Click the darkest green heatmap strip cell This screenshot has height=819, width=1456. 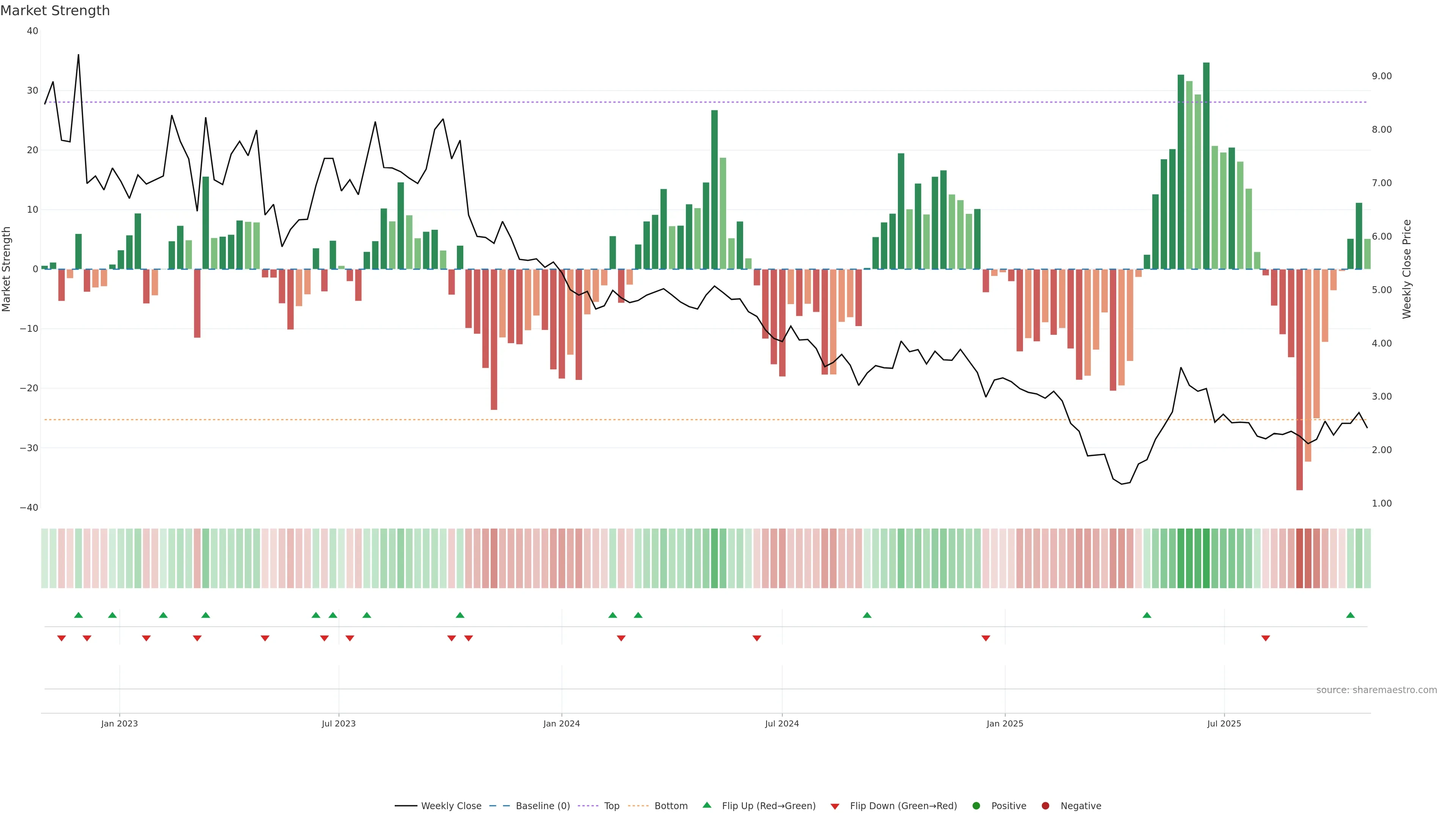pos(1206,559)
